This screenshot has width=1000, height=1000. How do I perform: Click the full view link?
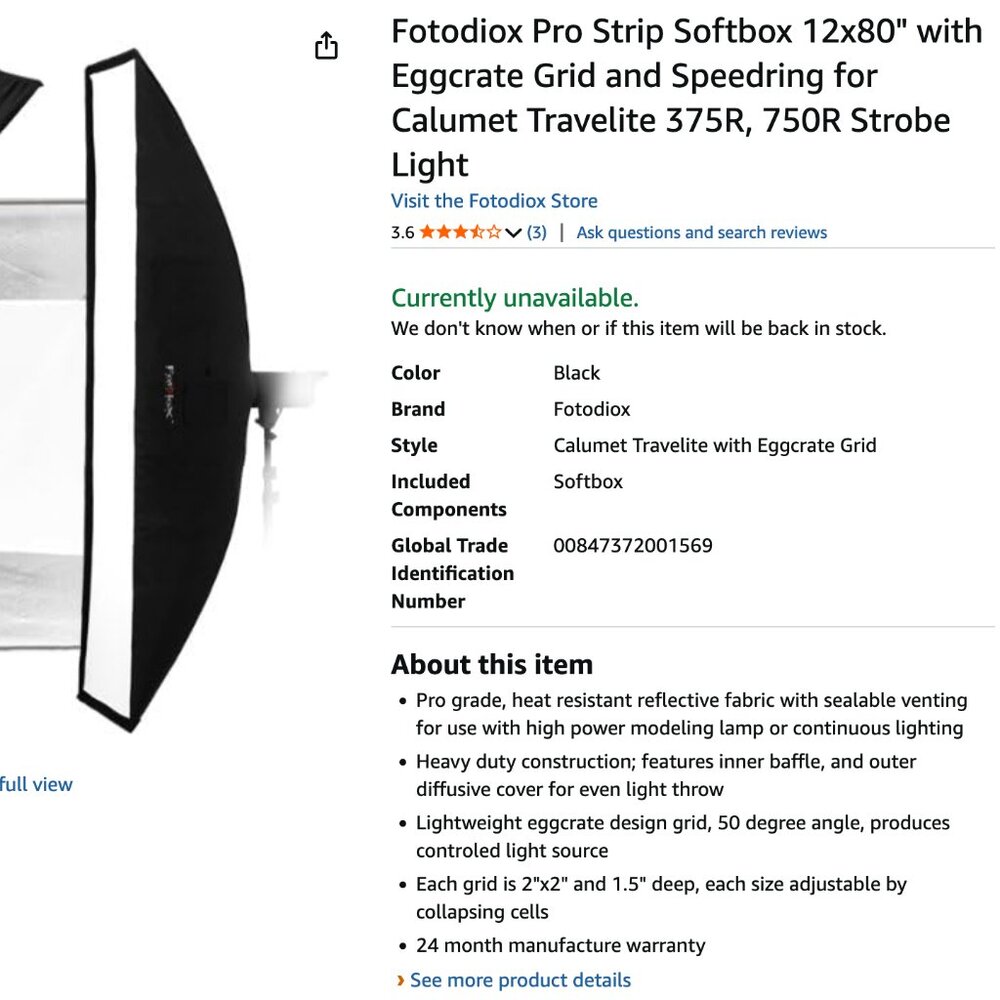pos(36,784)
